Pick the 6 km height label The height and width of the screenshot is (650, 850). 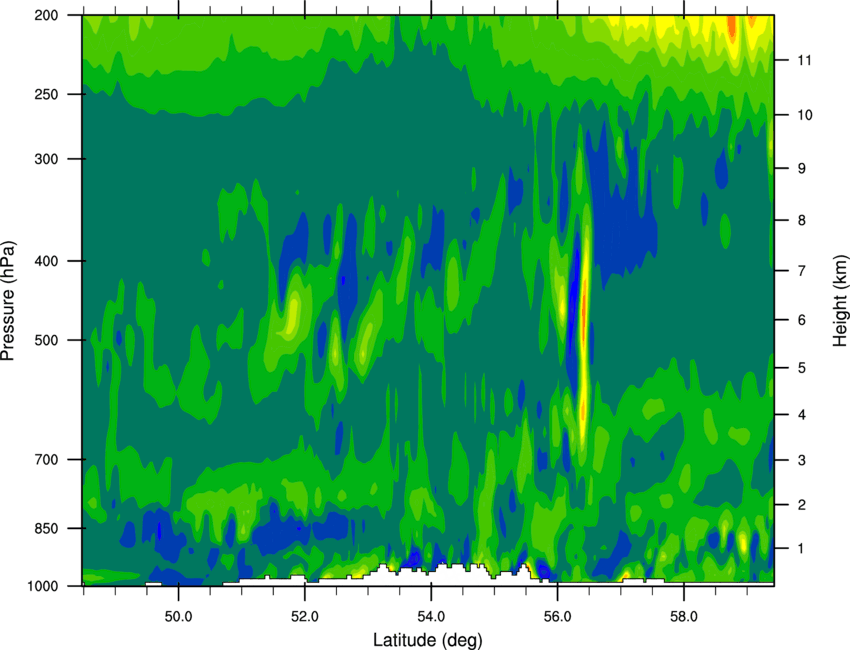point(801,320)
